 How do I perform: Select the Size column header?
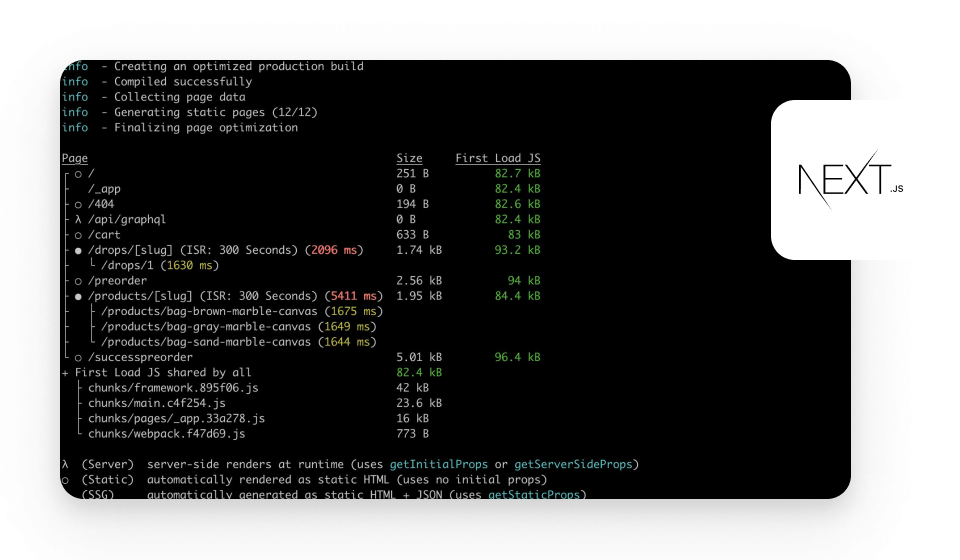pos(409,158)
